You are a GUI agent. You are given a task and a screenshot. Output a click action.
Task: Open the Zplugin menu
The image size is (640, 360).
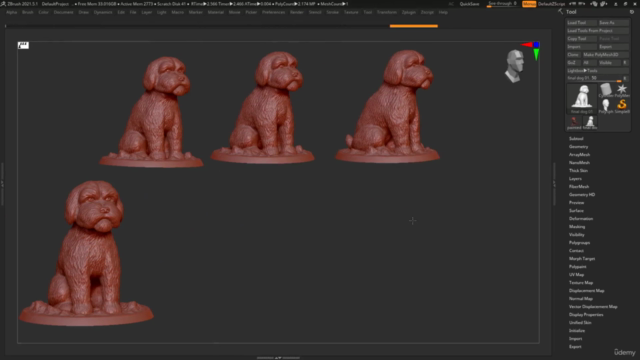(409, 12)
